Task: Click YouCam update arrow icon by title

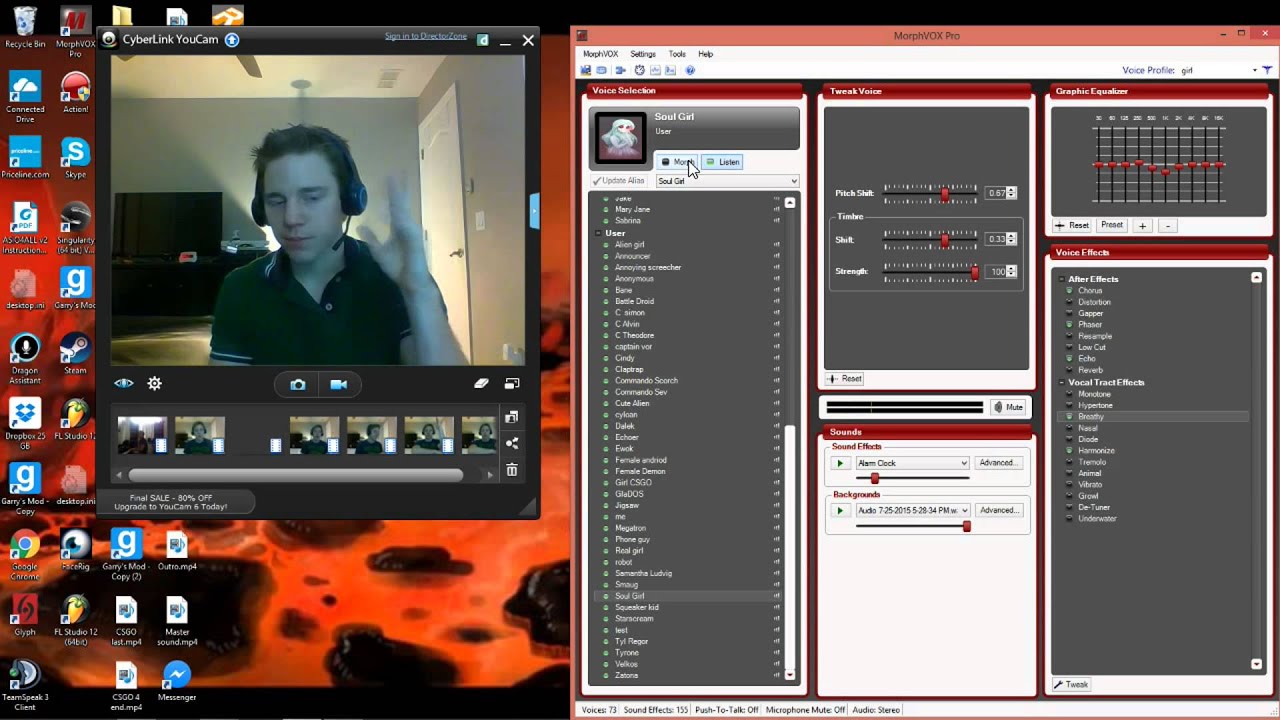Action: point(232,40)
